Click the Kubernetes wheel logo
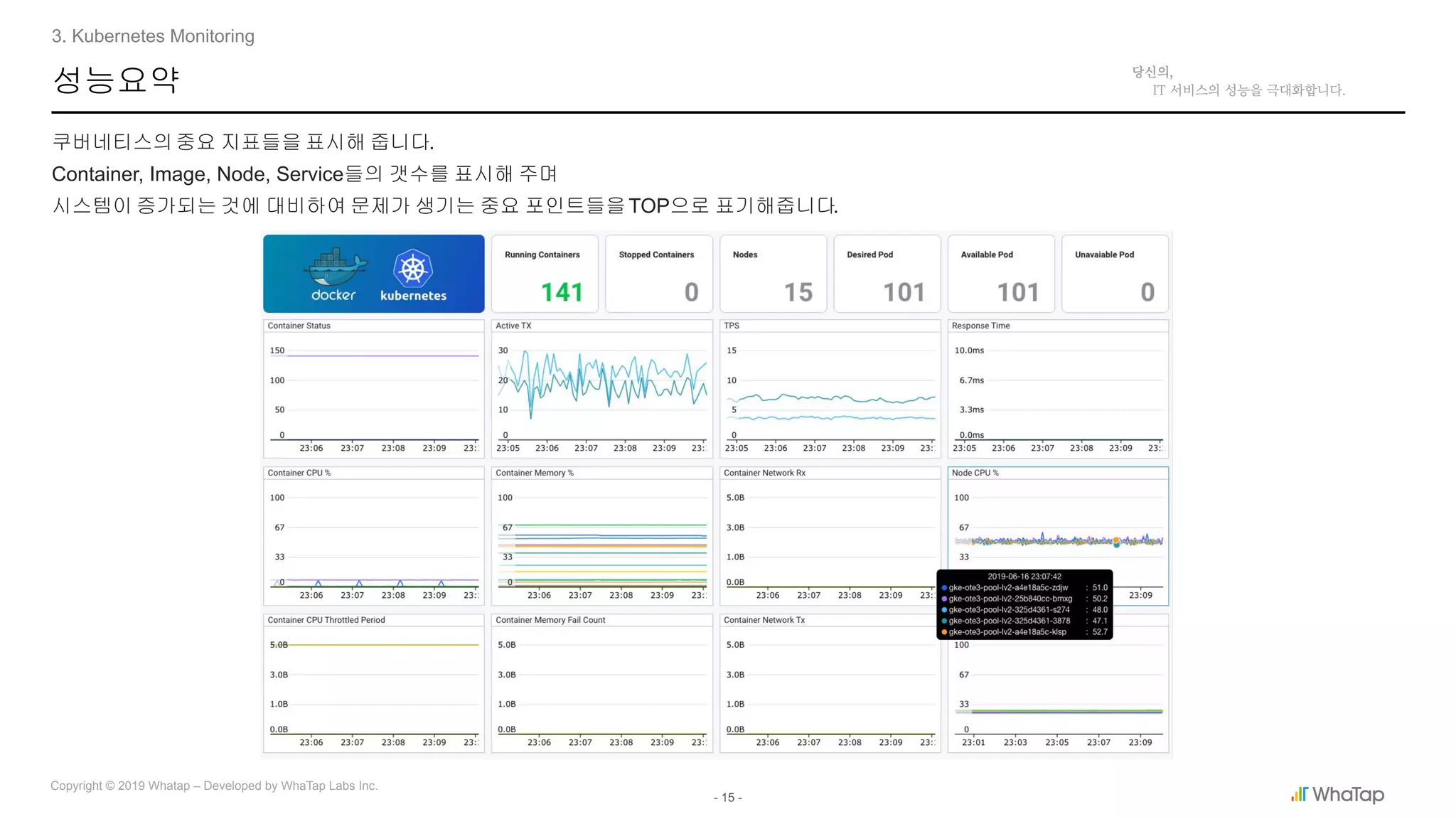 click(x=413, y=268)
